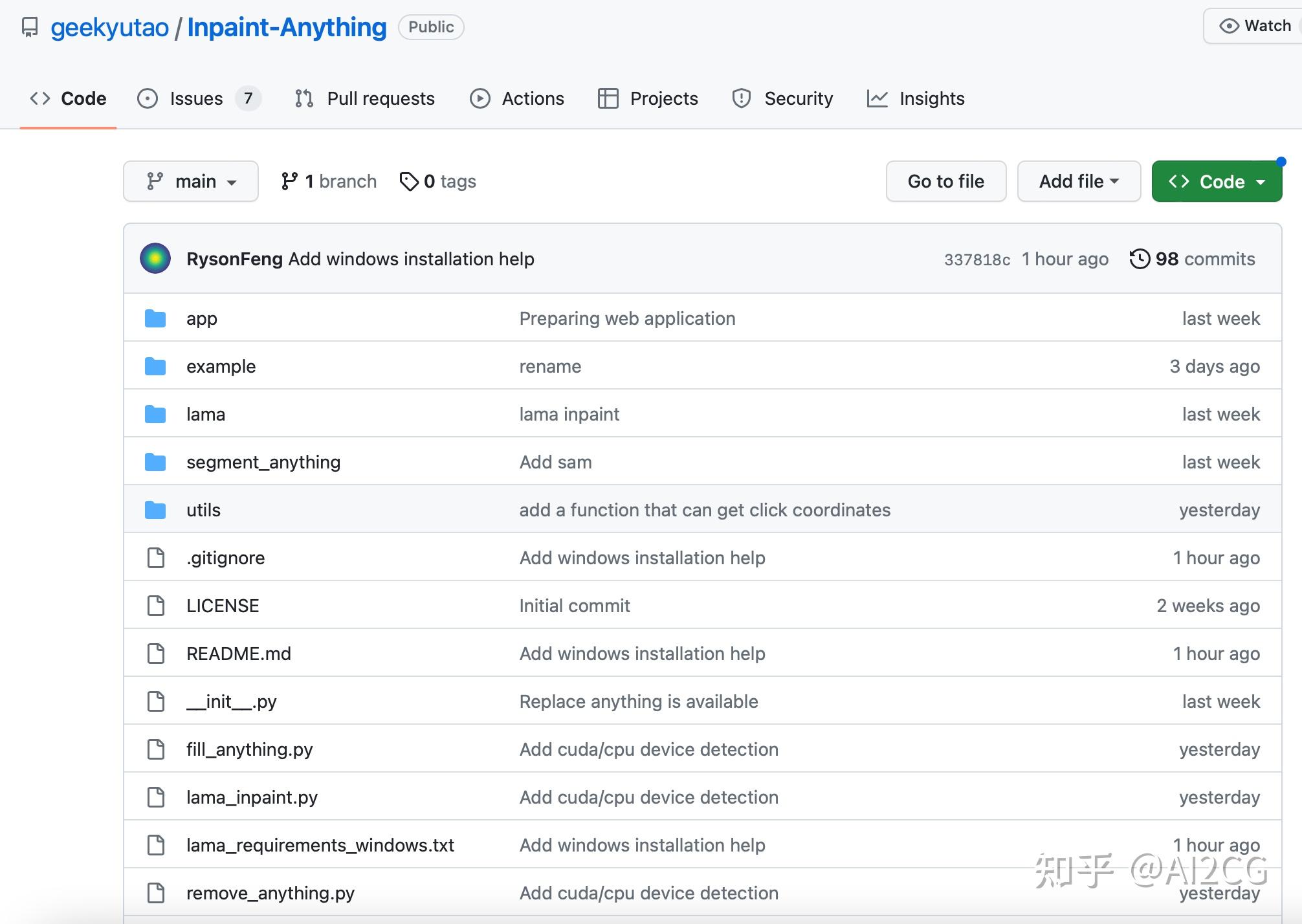Open the Pull requests tab
Image resolution: width=1302 pixels, height=924 pixels.
pyautogui.click(x=381, y=98)
